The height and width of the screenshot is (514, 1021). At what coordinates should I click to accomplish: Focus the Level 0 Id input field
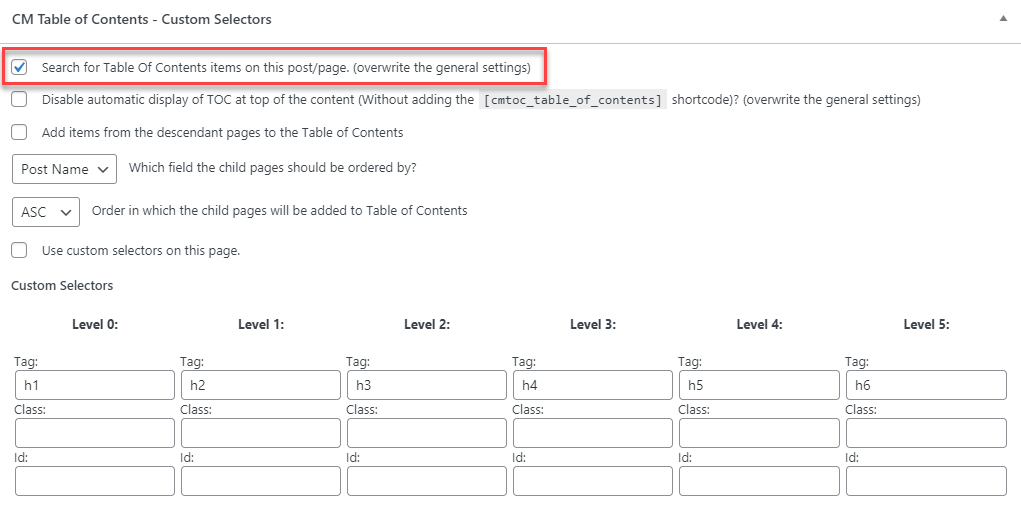coord(95,481)
